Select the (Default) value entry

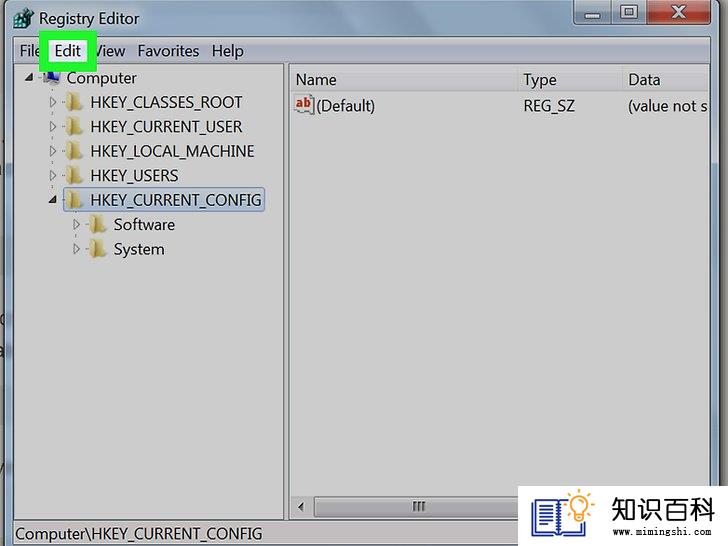(345, 106)
